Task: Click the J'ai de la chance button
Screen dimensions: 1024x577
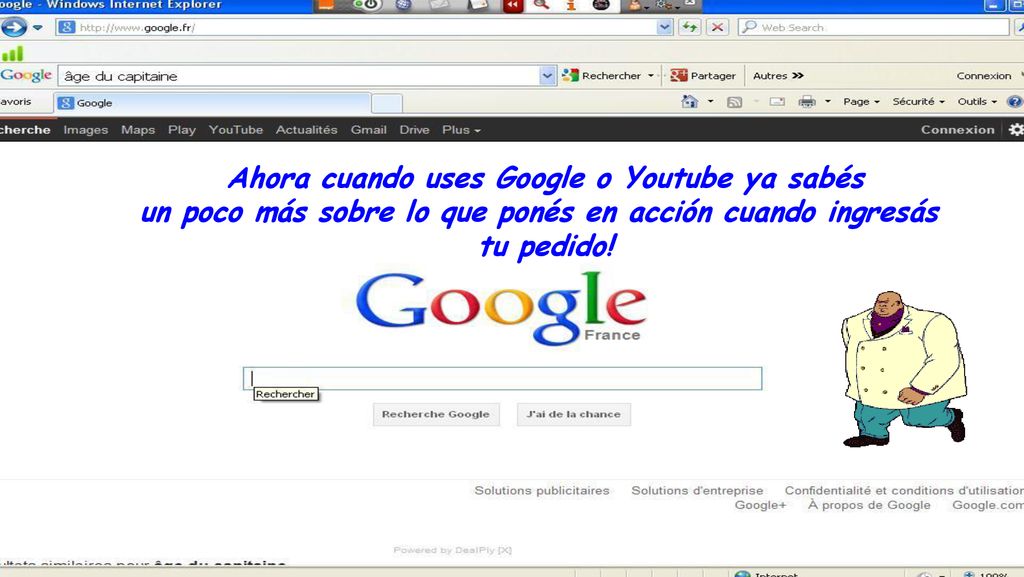Action: tap(573, 414)
